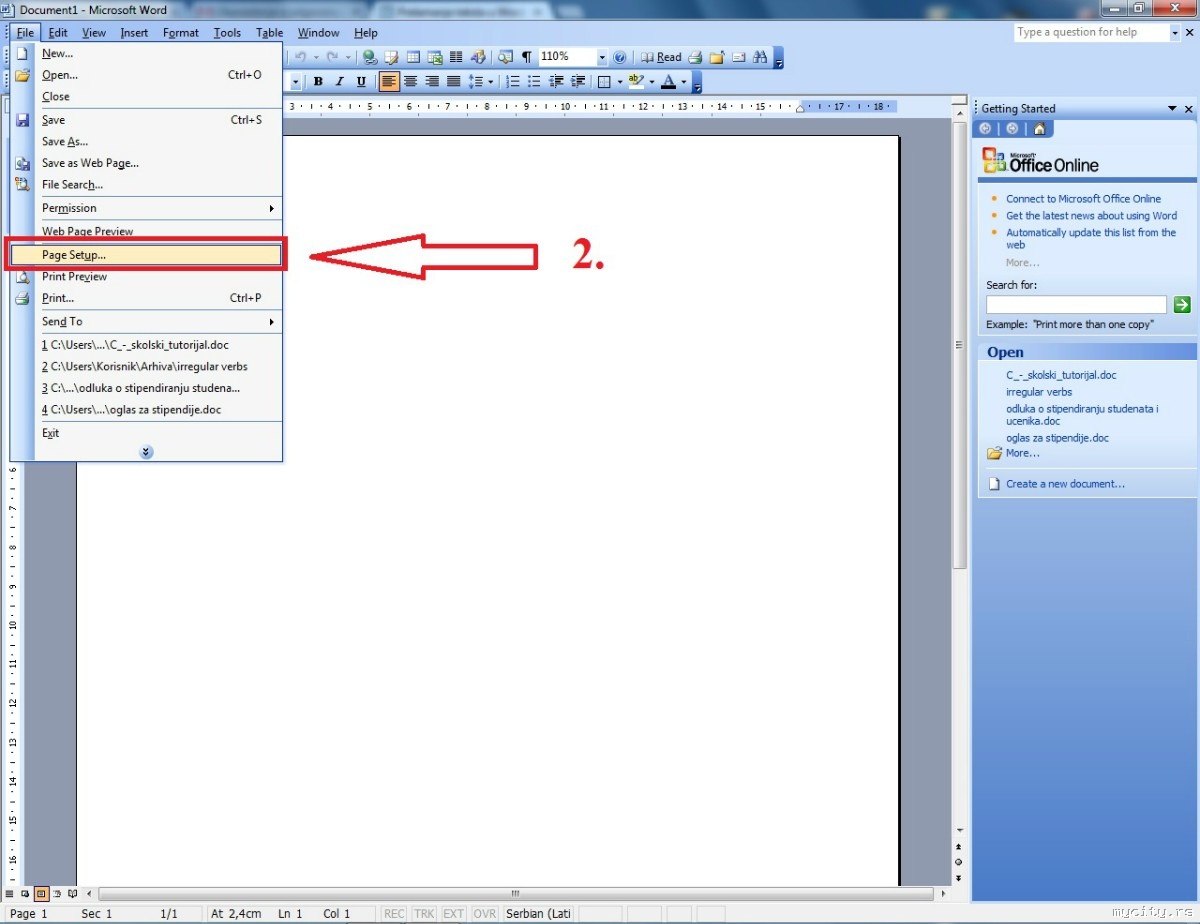Select Page Setup... from File menu
The image size is (1200, 924).
(146, 255)
